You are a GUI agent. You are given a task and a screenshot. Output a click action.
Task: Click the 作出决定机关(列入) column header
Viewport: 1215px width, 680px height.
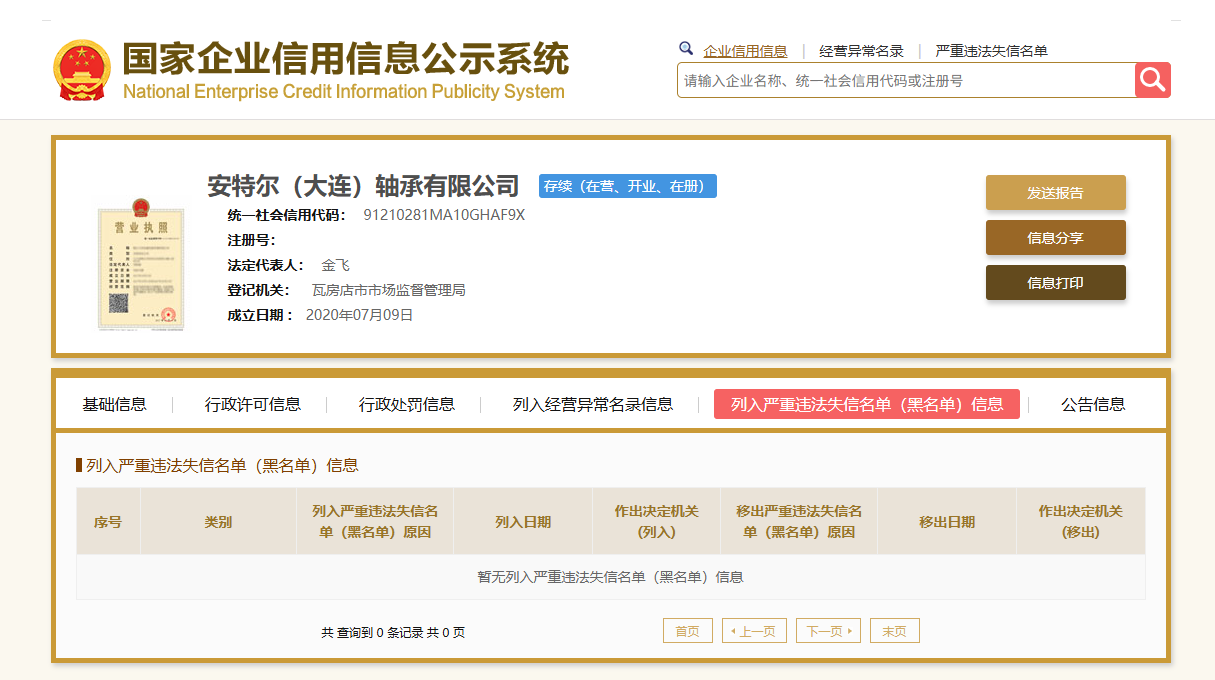pos(657,522)
